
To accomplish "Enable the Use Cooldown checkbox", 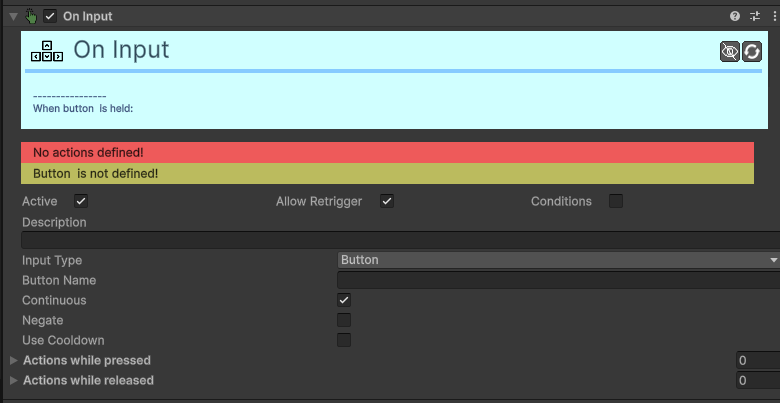I will tap(344, 340).
